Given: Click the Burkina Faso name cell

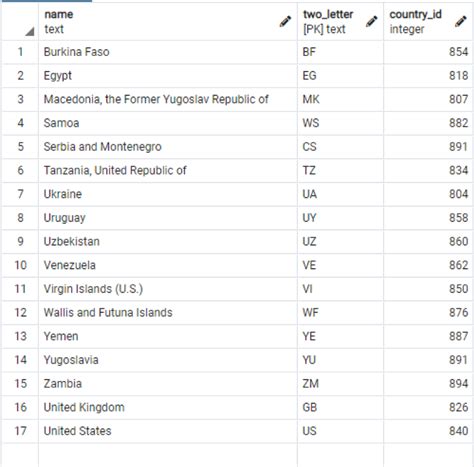Looking at the screenshot, I should (168, 52).
